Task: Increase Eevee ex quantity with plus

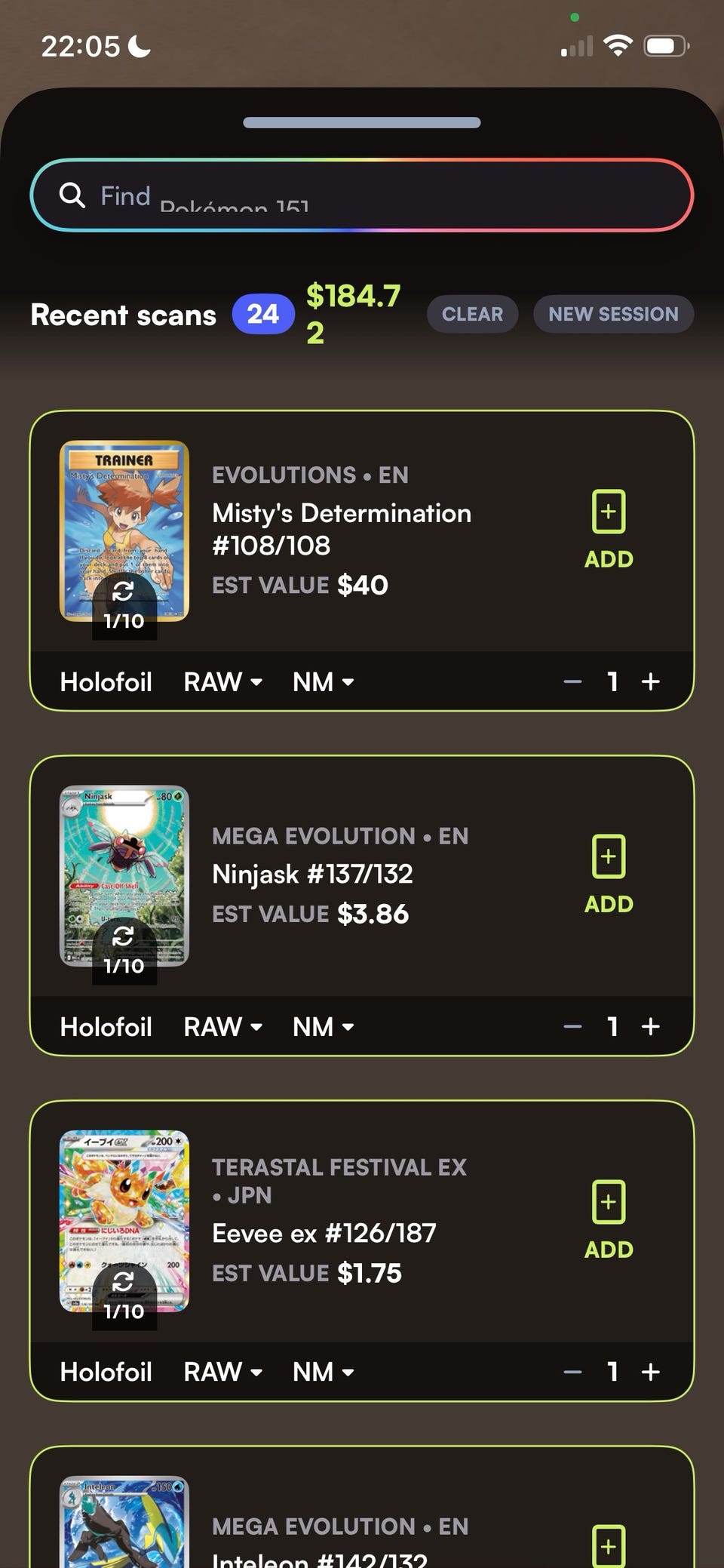Action: tap(651, 1371)
